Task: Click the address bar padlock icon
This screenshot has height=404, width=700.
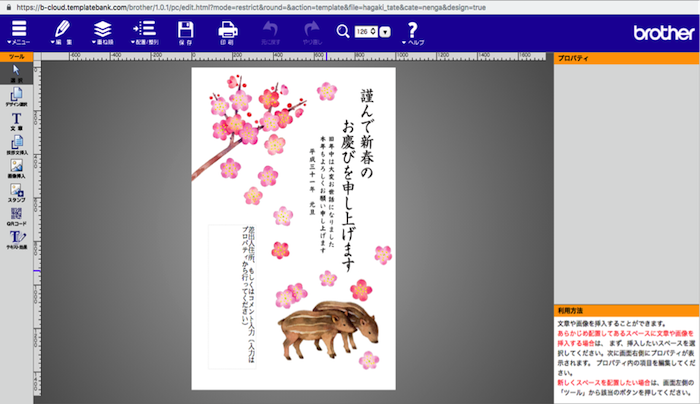Action: pos(8,7)
